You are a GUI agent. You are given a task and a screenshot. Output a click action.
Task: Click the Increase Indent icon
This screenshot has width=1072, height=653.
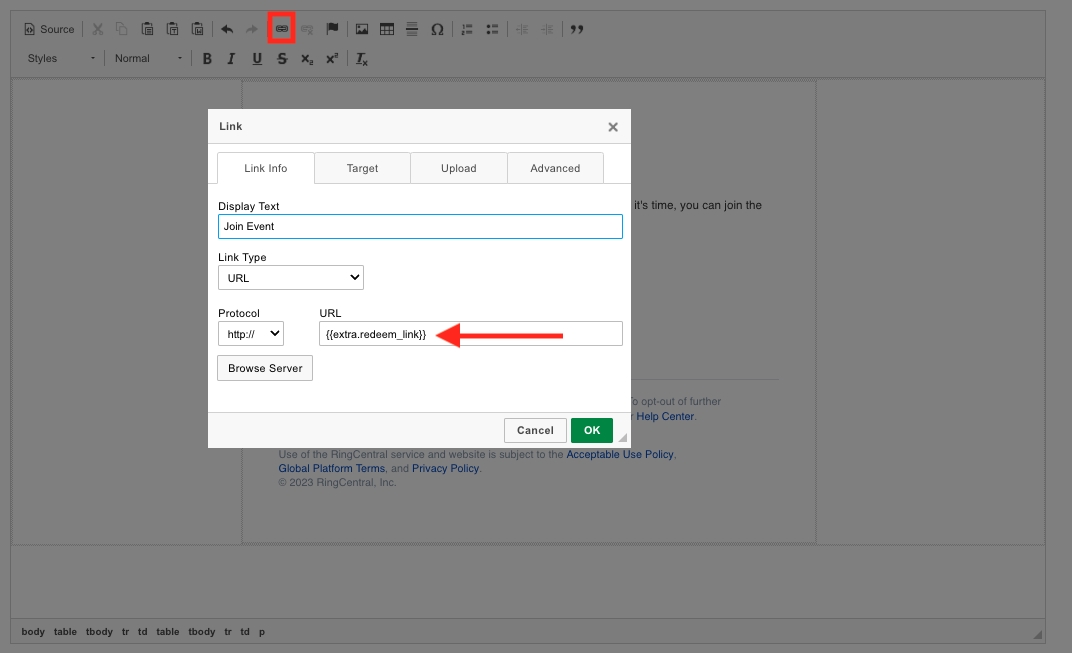pos(547,29)
